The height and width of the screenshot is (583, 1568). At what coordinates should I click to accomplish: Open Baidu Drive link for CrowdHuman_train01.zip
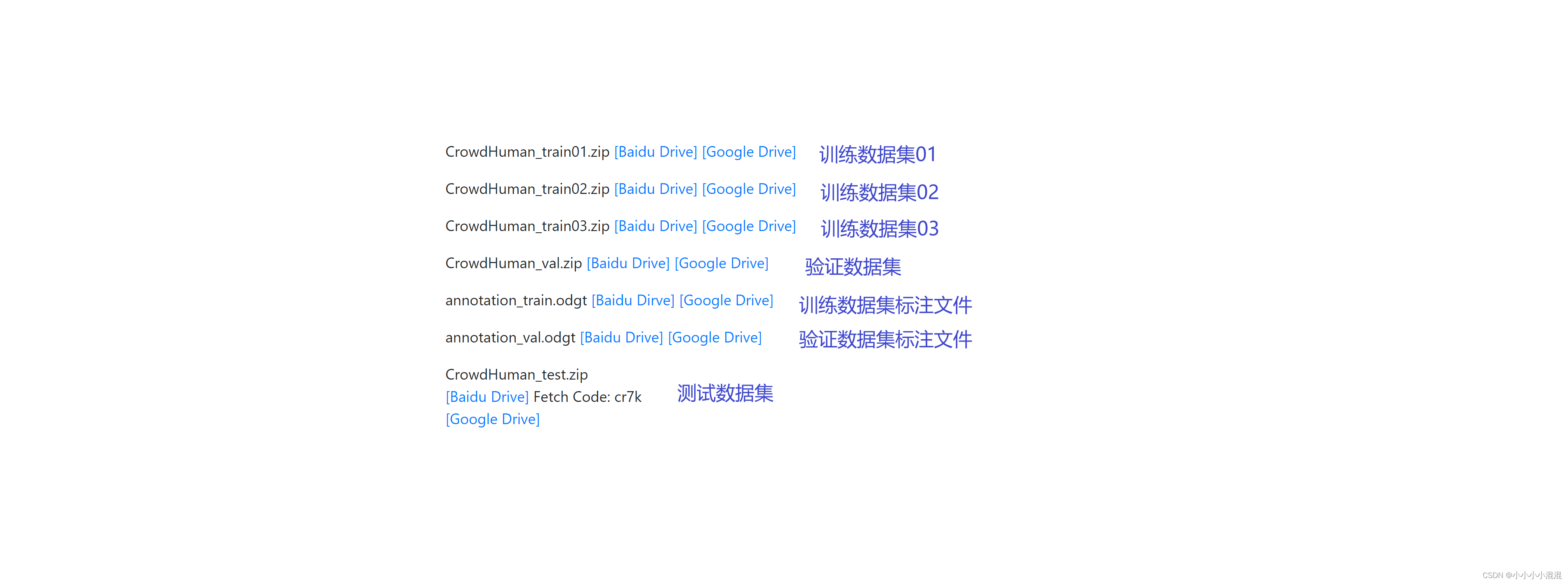click(x=656, y=152)
